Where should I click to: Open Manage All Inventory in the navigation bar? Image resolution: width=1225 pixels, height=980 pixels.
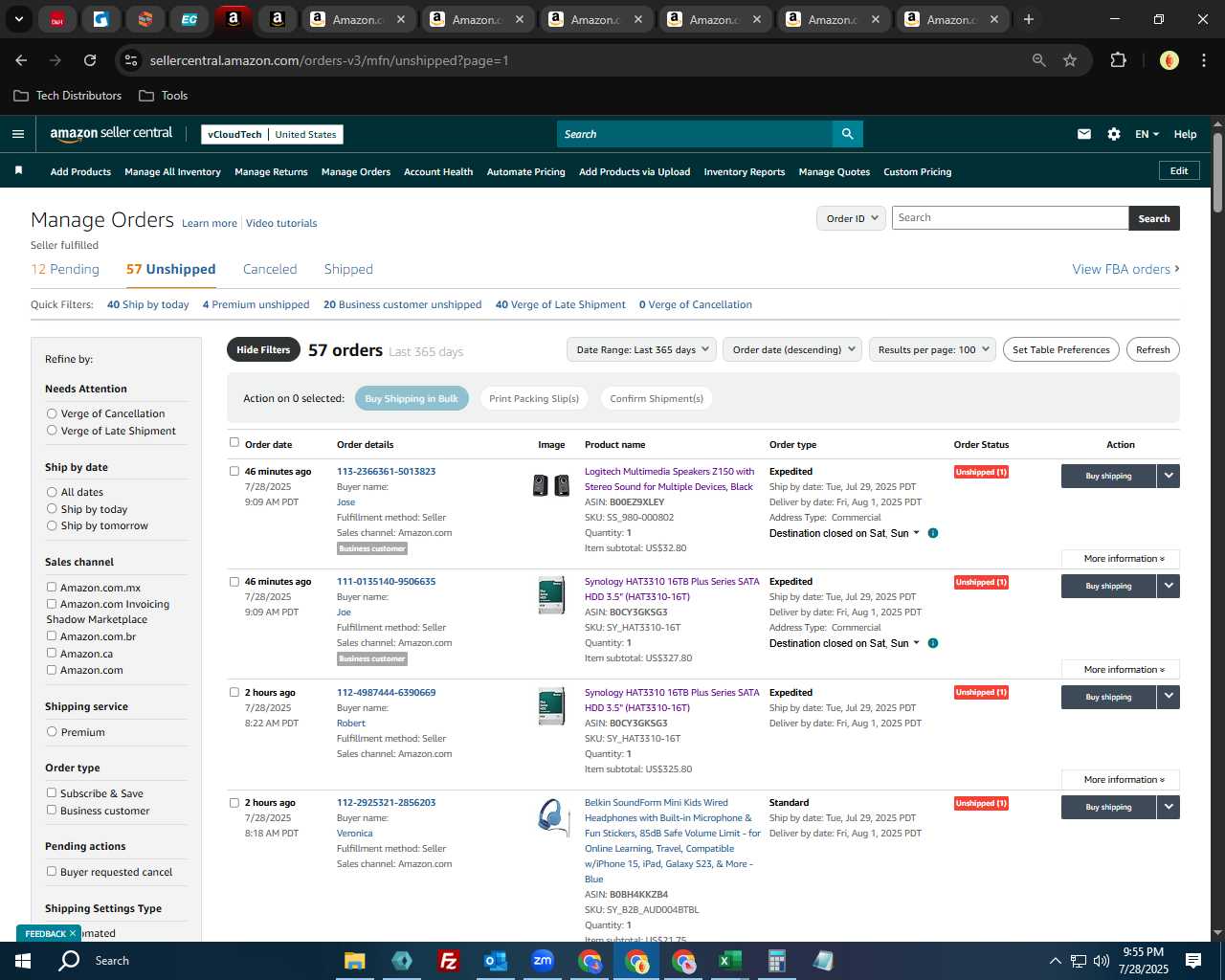172,172
